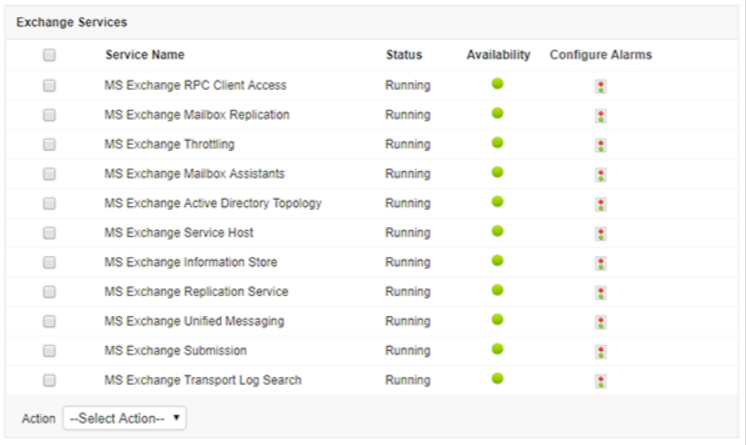746x445 pixels.
Task: Open alarm settings for MS Exchange Information Store
Action: click(x=600, y=263)
